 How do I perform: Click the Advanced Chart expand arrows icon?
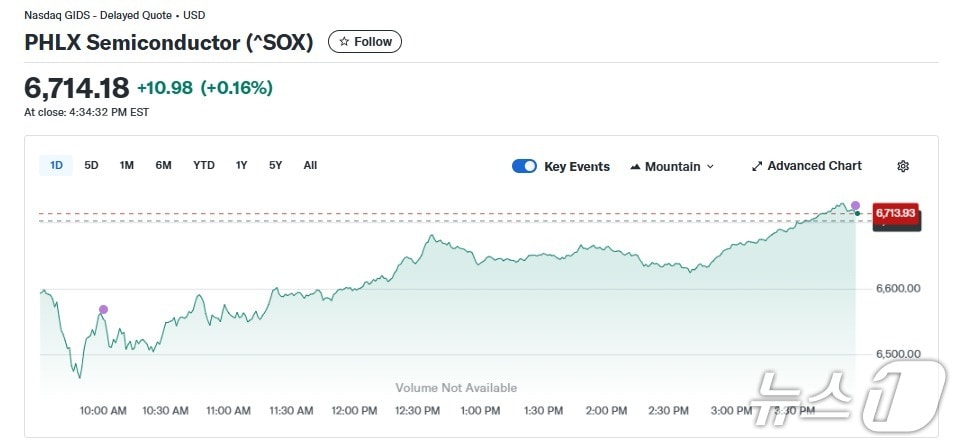click(757, 166)
